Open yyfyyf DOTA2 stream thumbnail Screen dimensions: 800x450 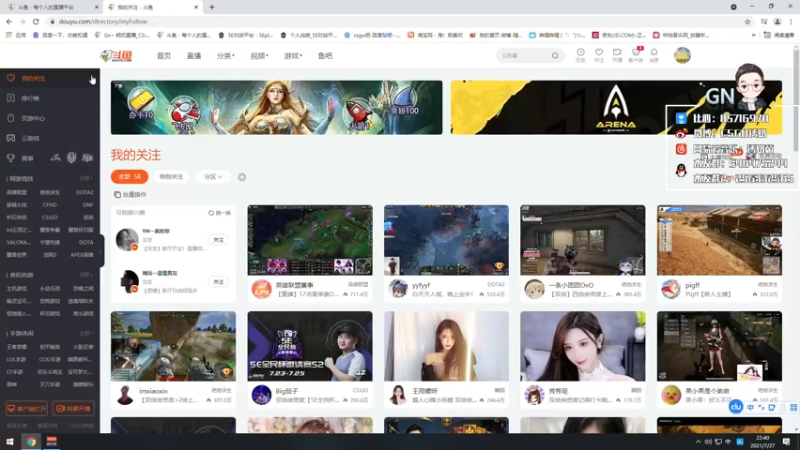pyautogui.click(x=446, y=240)
